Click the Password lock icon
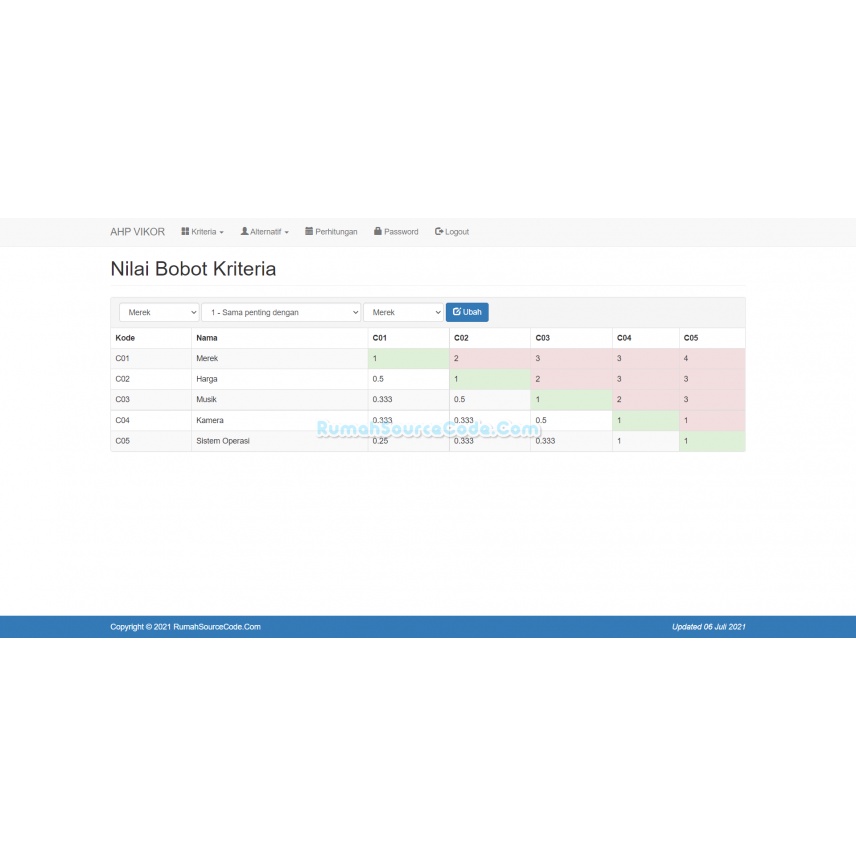 pyautogui.click(x=377, y=231)
